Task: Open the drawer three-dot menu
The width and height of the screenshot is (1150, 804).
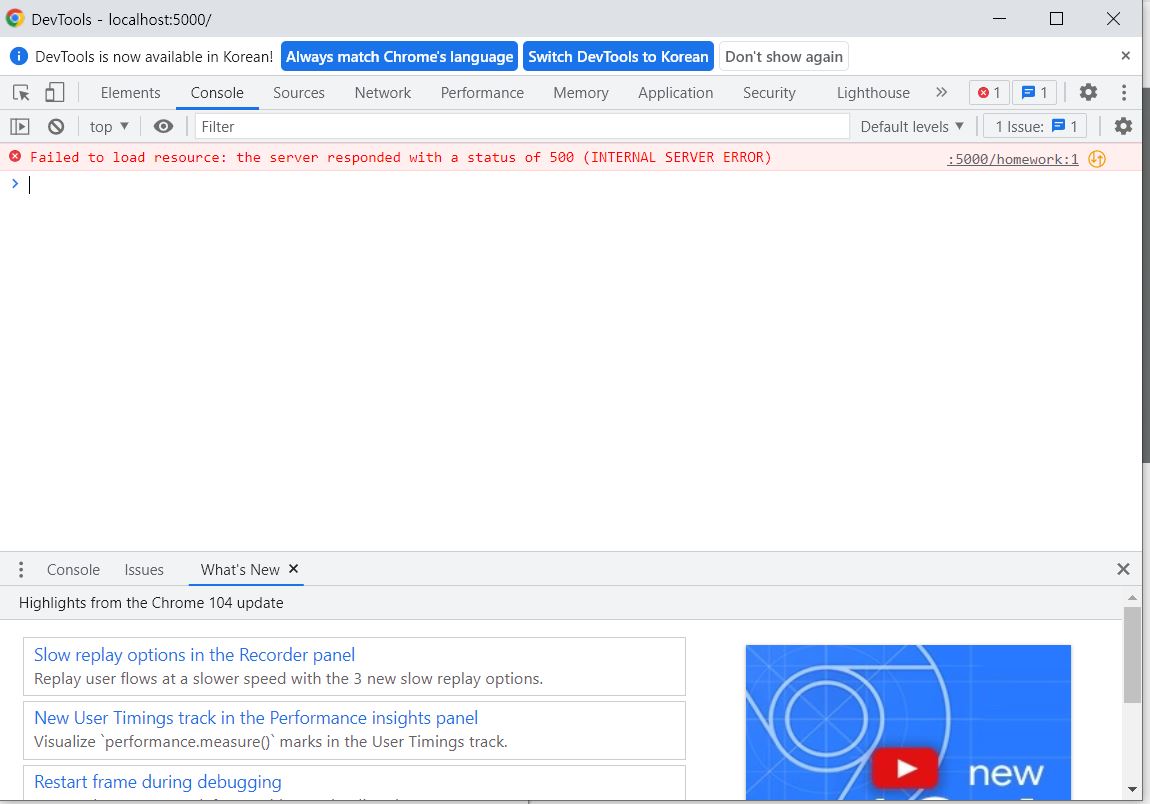Action: [x=21, y=569]
